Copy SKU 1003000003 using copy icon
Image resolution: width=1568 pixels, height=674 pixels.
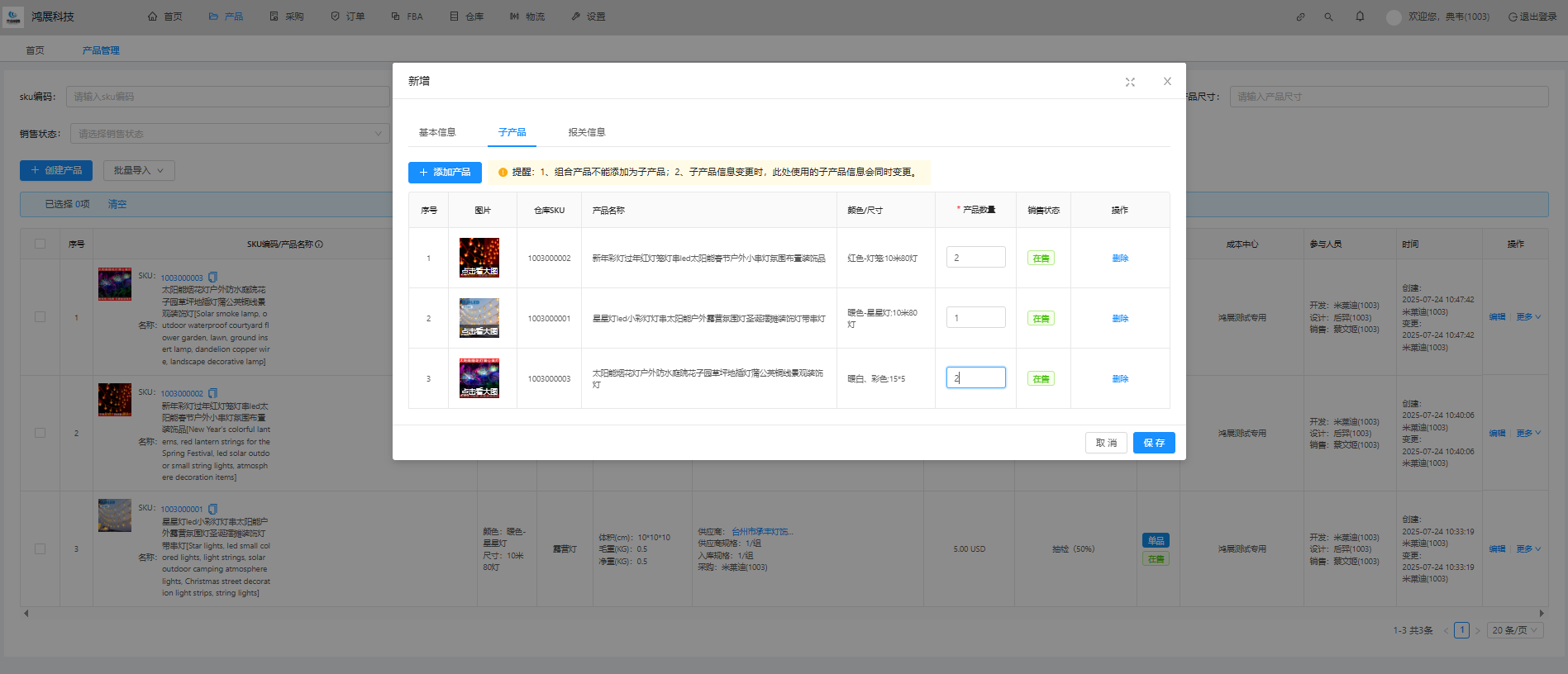click(212, 278)
